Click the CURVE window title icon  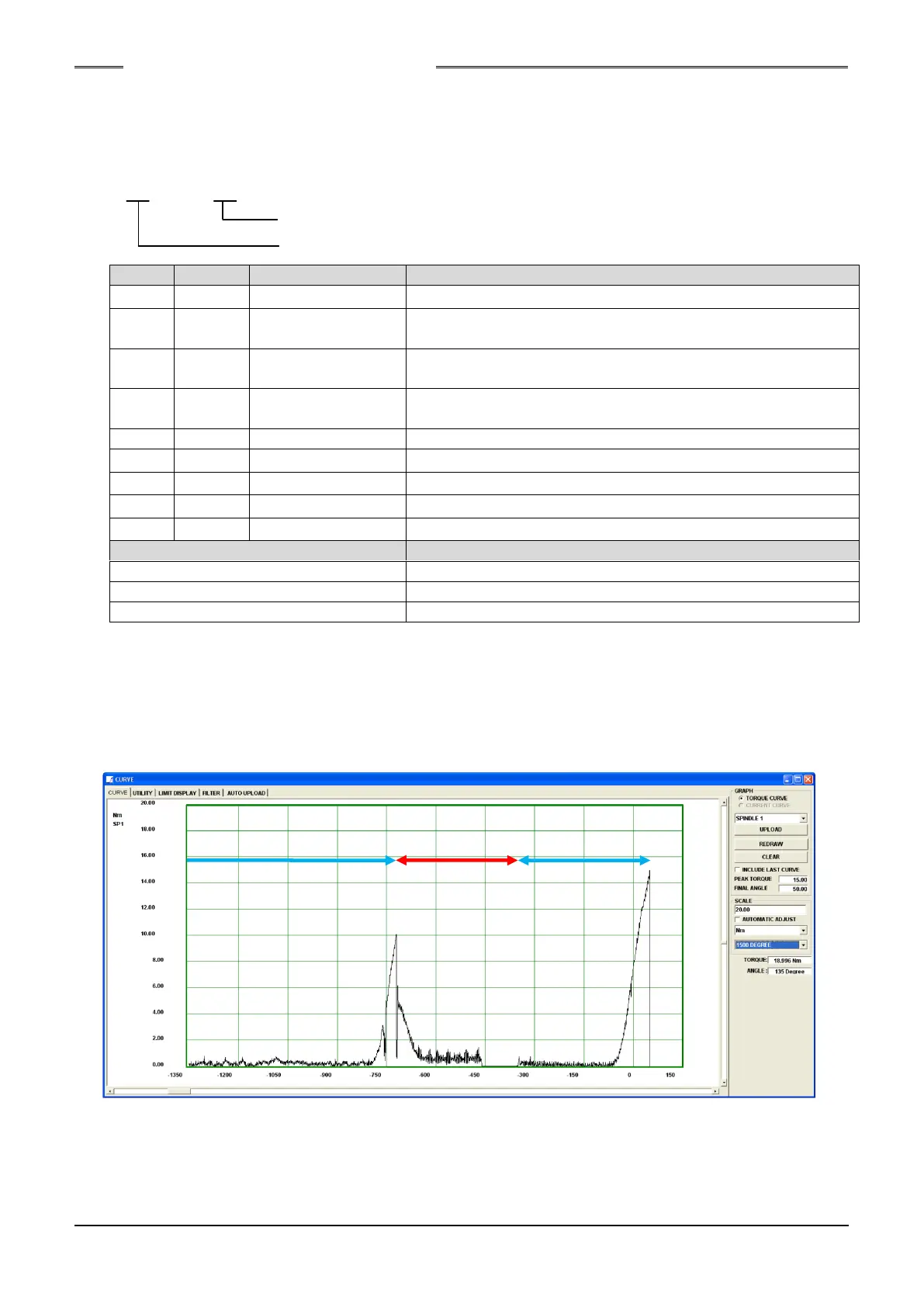[x=109, y=779]
